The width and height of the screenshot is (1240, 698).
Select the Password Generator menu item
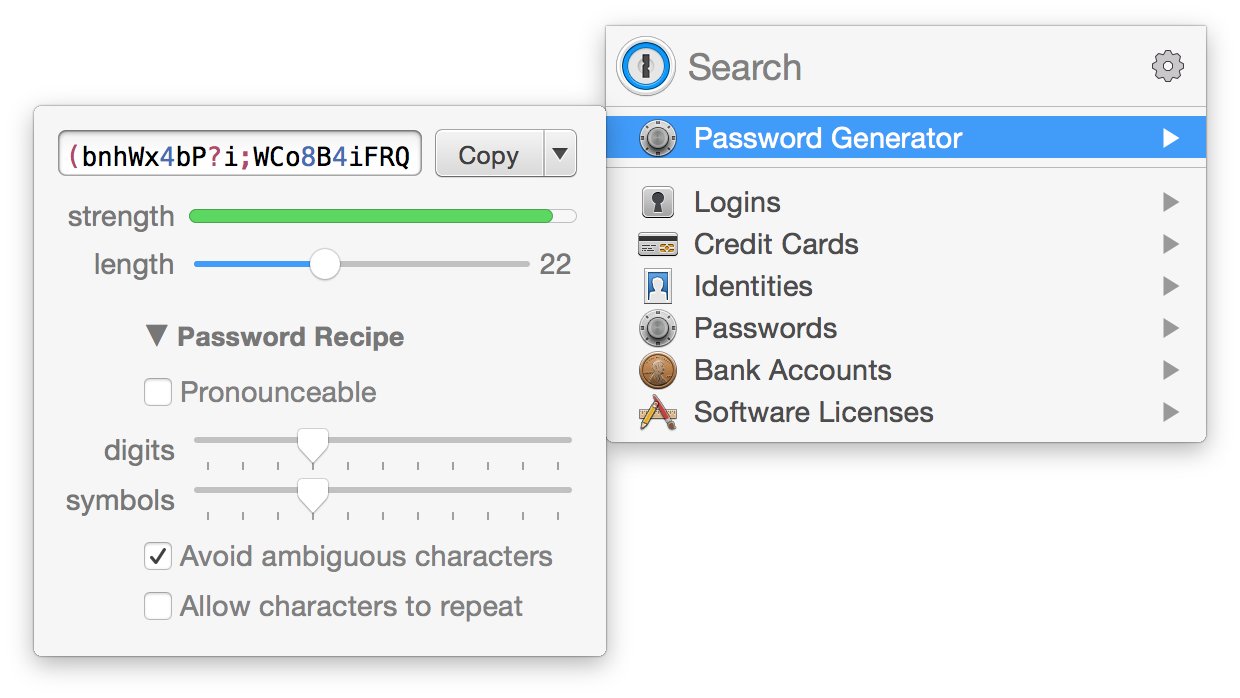point(828,138)
